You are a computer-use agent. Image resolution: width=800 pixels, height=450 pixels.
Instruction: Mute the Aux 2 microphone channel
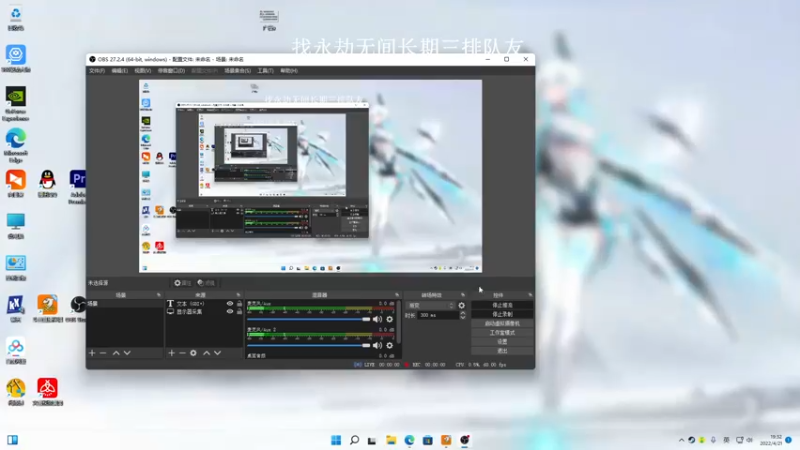coord(378,345)
